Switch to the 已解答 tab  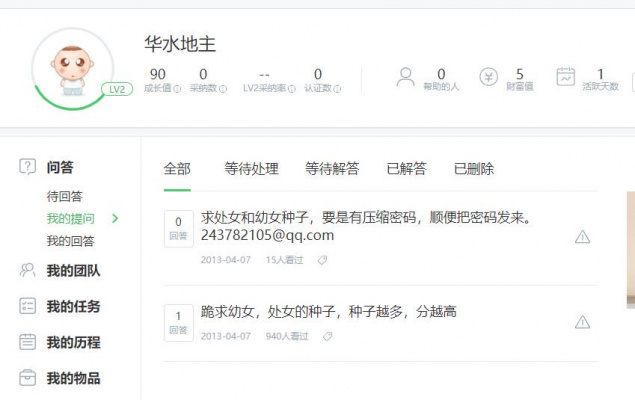tap(407, 168)
